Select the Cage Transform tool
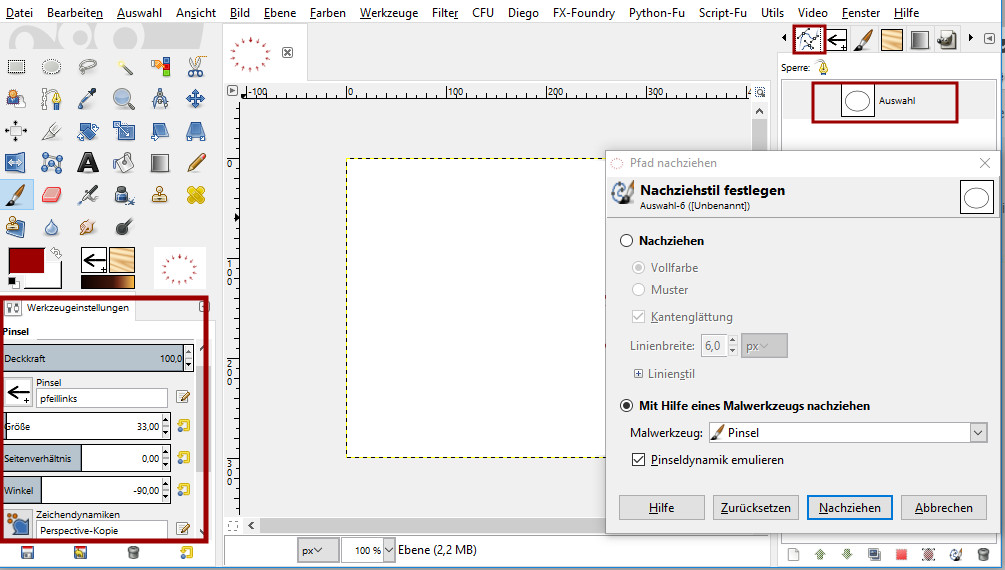Screen dimensions: 1005x570 tap(51, 163)
